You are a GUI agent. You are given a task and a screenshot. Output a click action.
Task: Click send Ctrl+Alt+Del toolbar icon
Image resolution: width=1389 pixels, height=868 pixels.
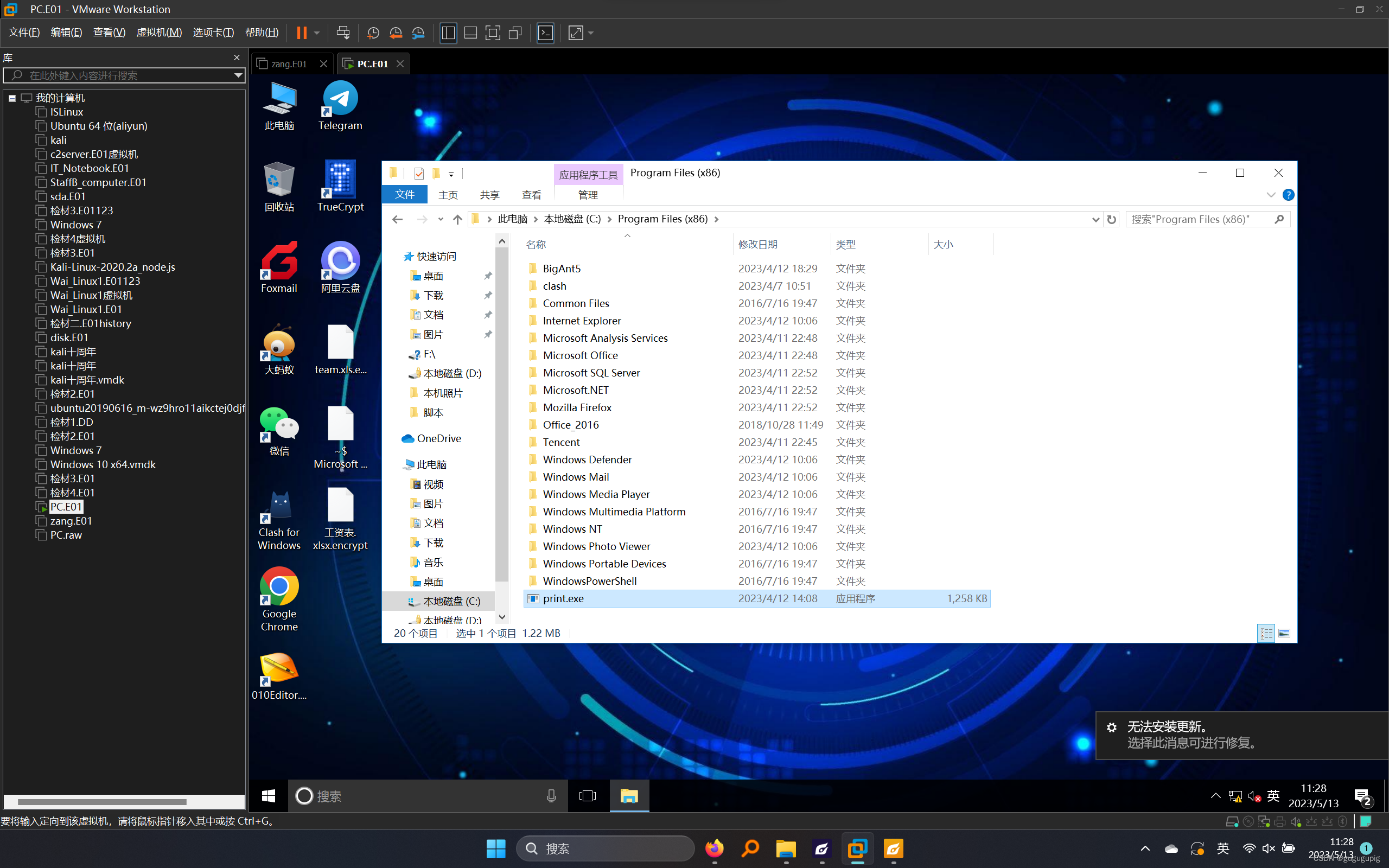343,33
